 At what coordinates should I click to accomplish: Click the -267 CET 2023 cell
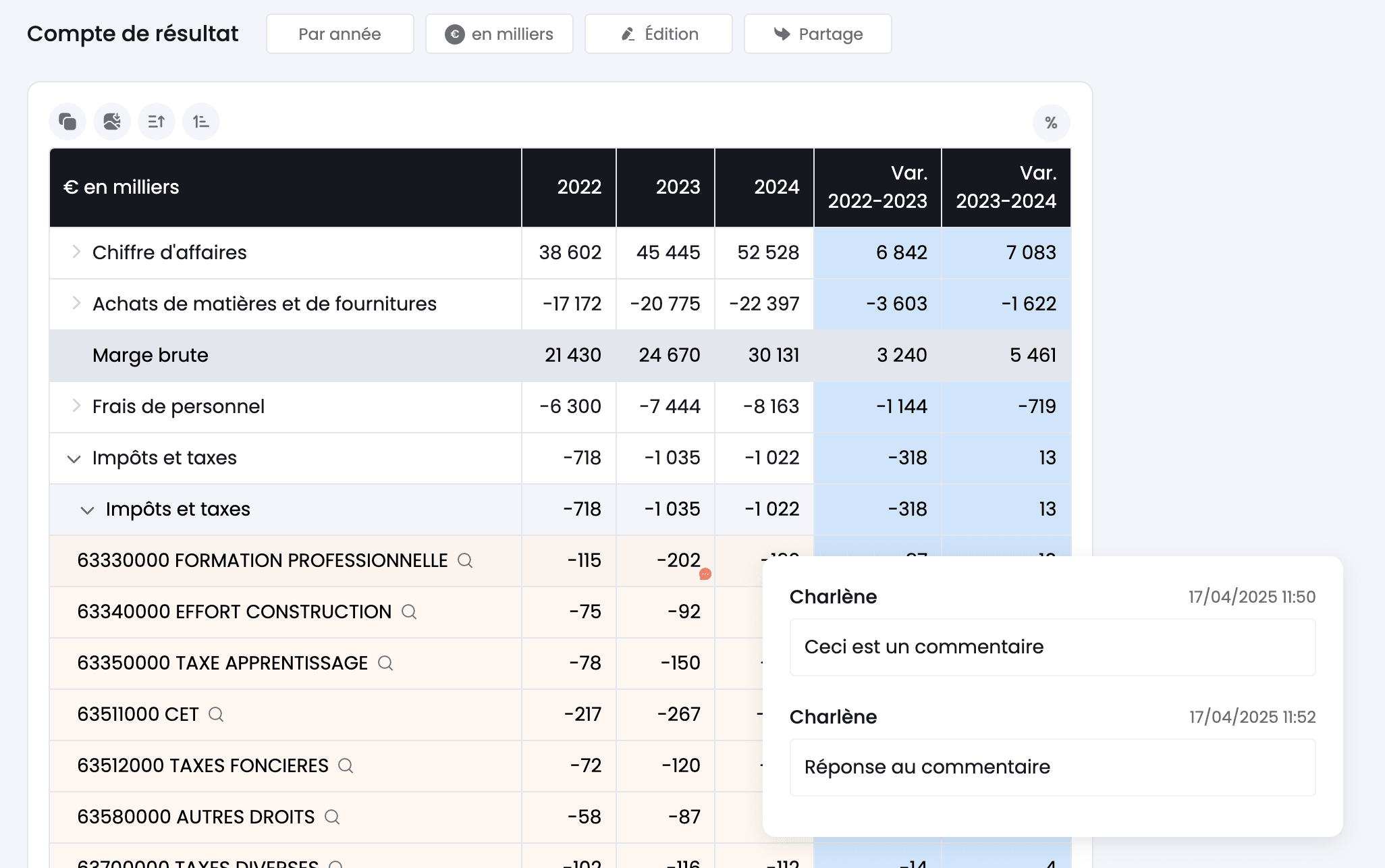666,714
